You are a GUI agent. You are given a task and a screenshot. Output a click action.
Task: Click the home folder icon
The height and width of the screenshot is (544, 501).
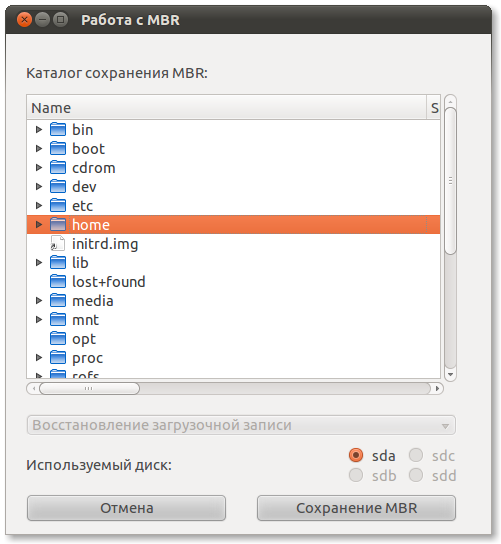tap(58, 224)
